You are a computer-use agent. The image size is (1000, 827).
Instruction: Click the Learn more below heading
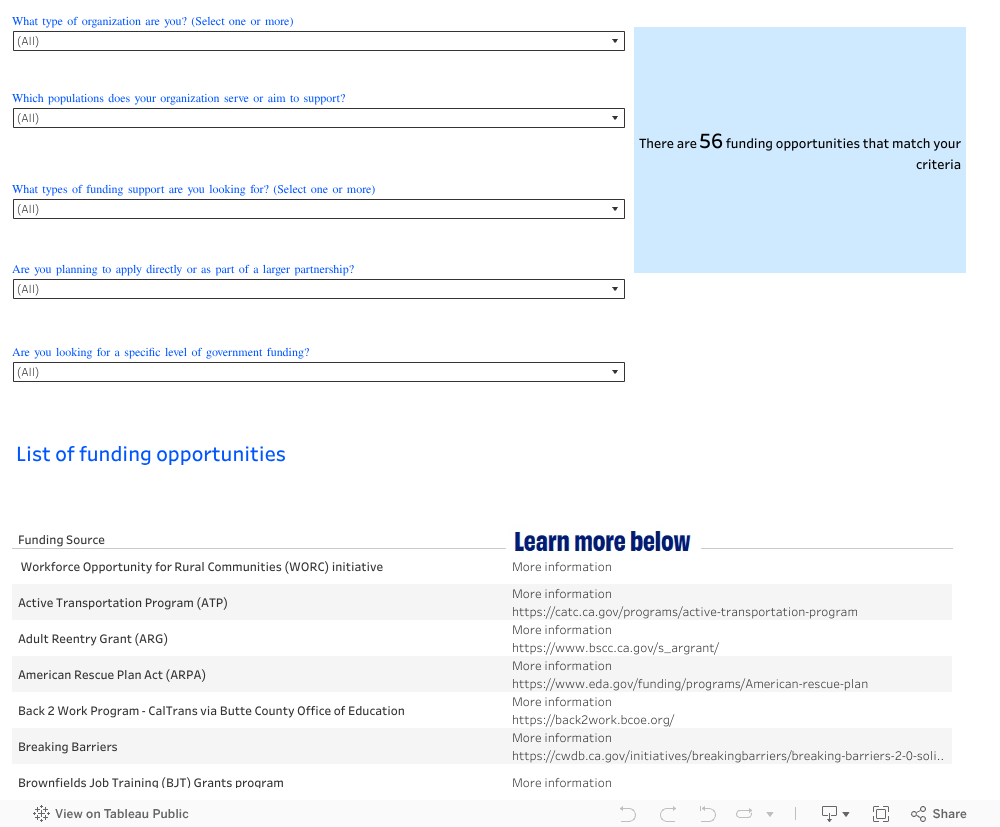click(602, 541)
